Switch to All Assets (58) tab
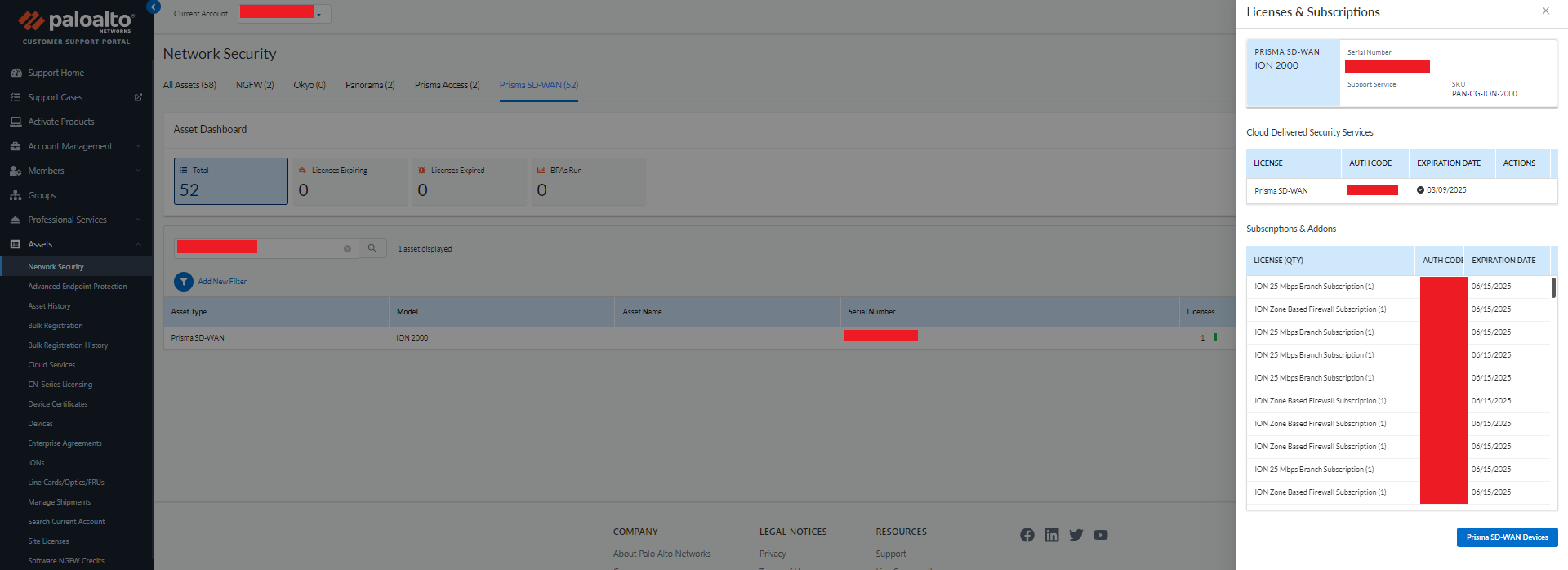1568x570 pixels. point(189,85)
